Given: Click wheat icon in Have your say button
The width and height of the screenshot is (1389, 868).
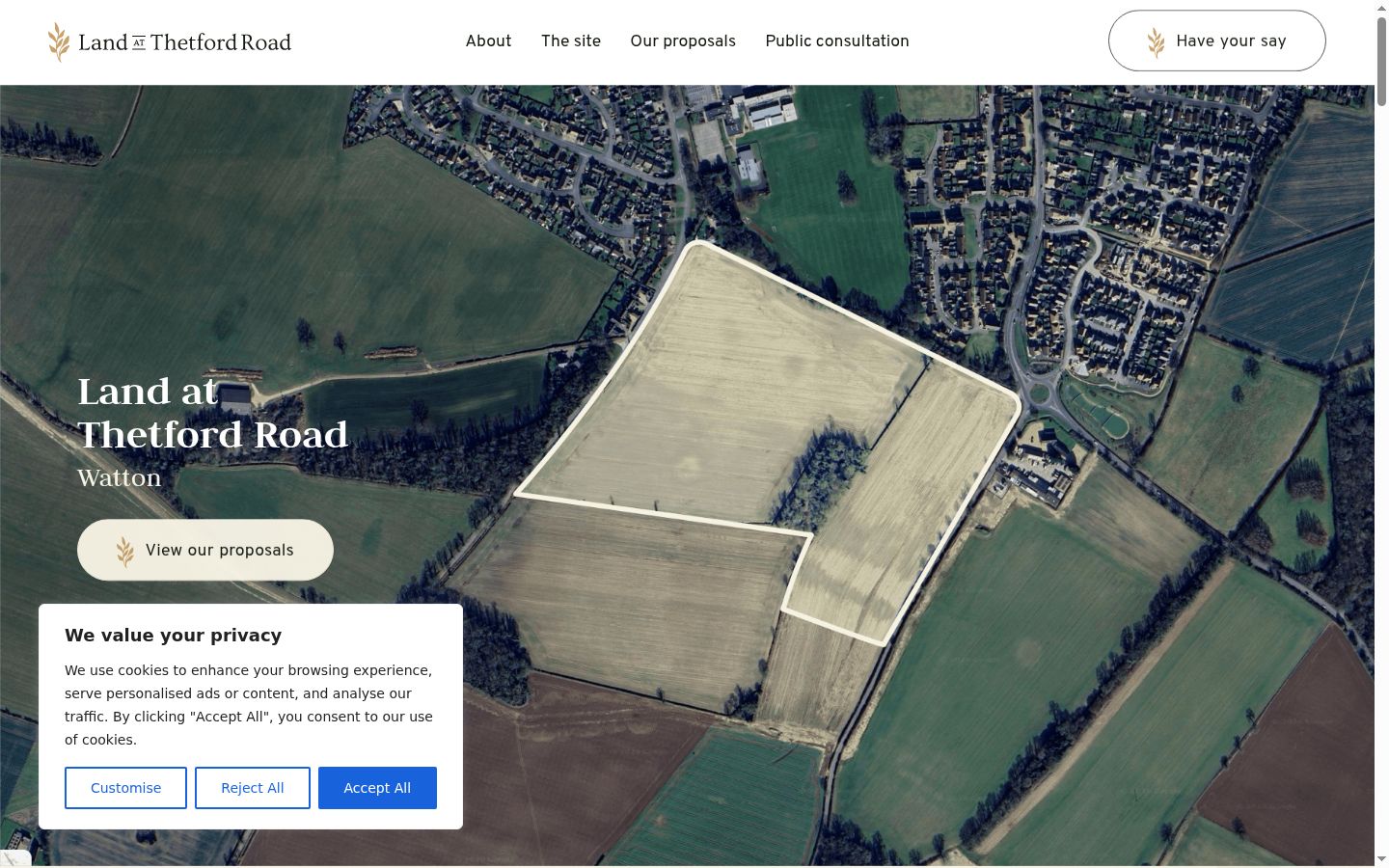Looking at the screenshot, I should [x=1156, y=41].
